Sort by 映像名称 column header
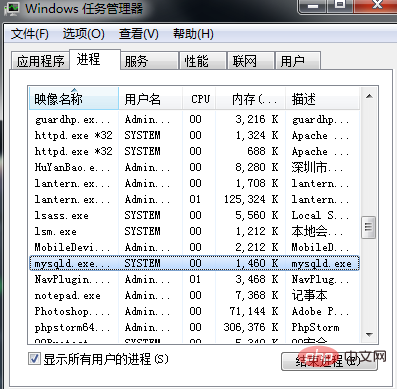397x389 pixels. (x=74, y=99)
